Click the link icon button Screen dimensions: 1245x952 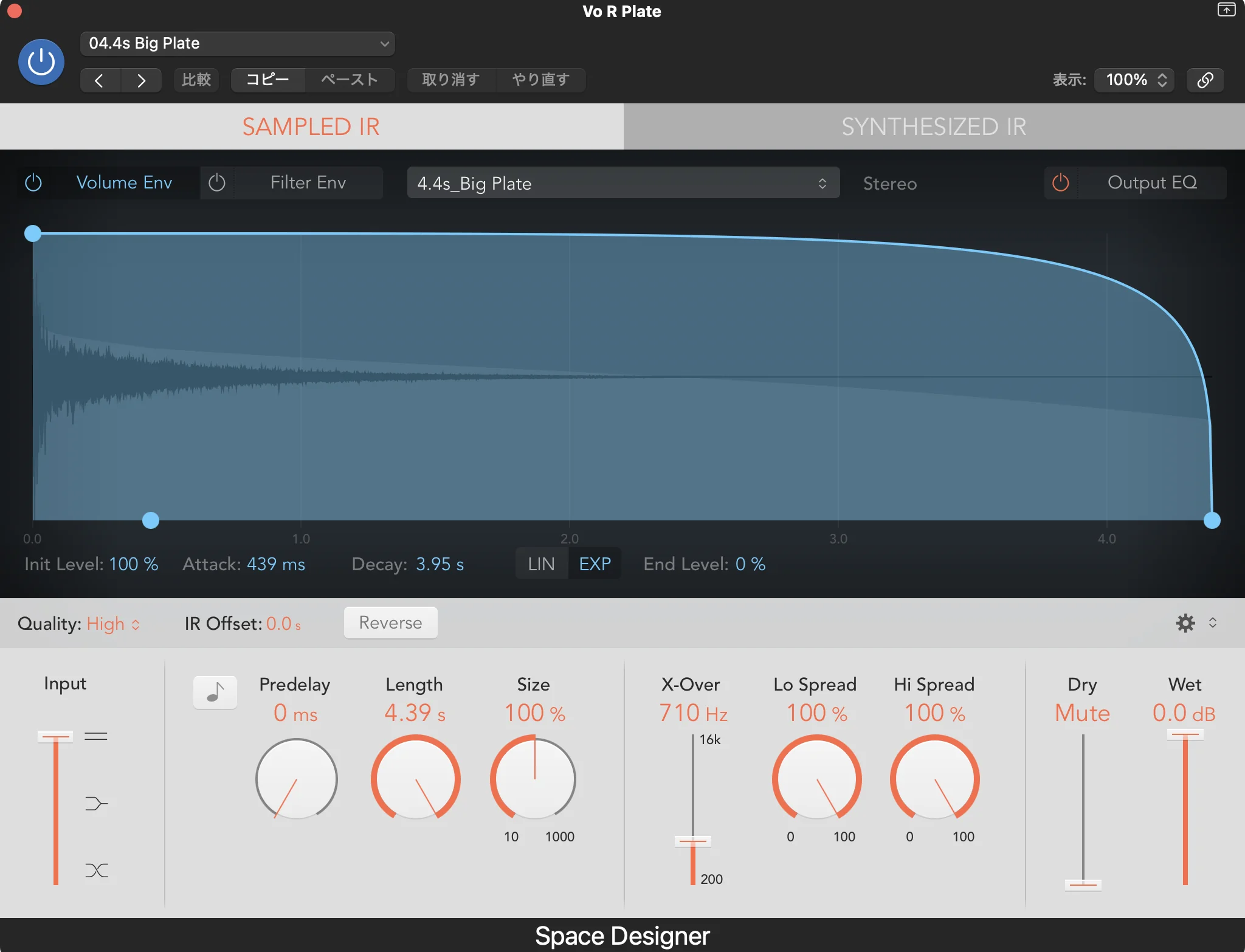[1205, 80]
